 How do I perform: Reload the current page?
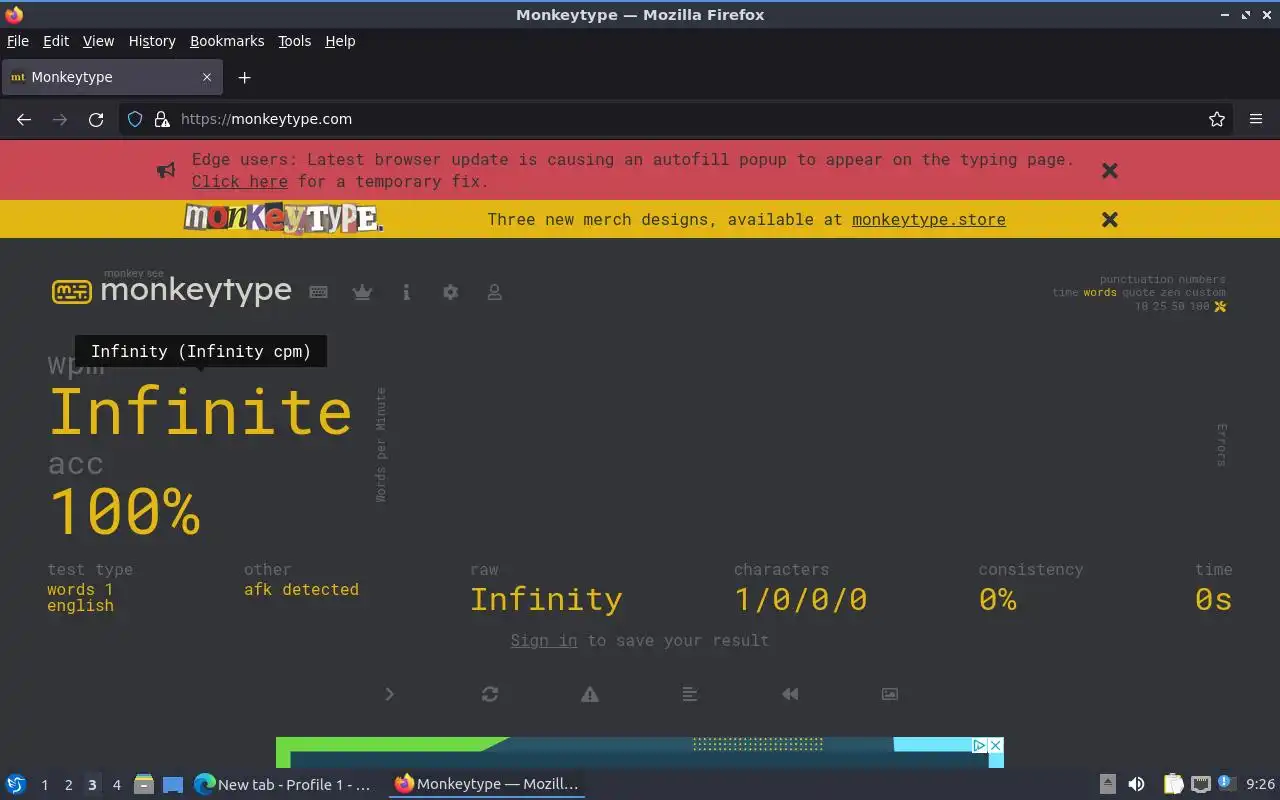[x=96, y=119]
